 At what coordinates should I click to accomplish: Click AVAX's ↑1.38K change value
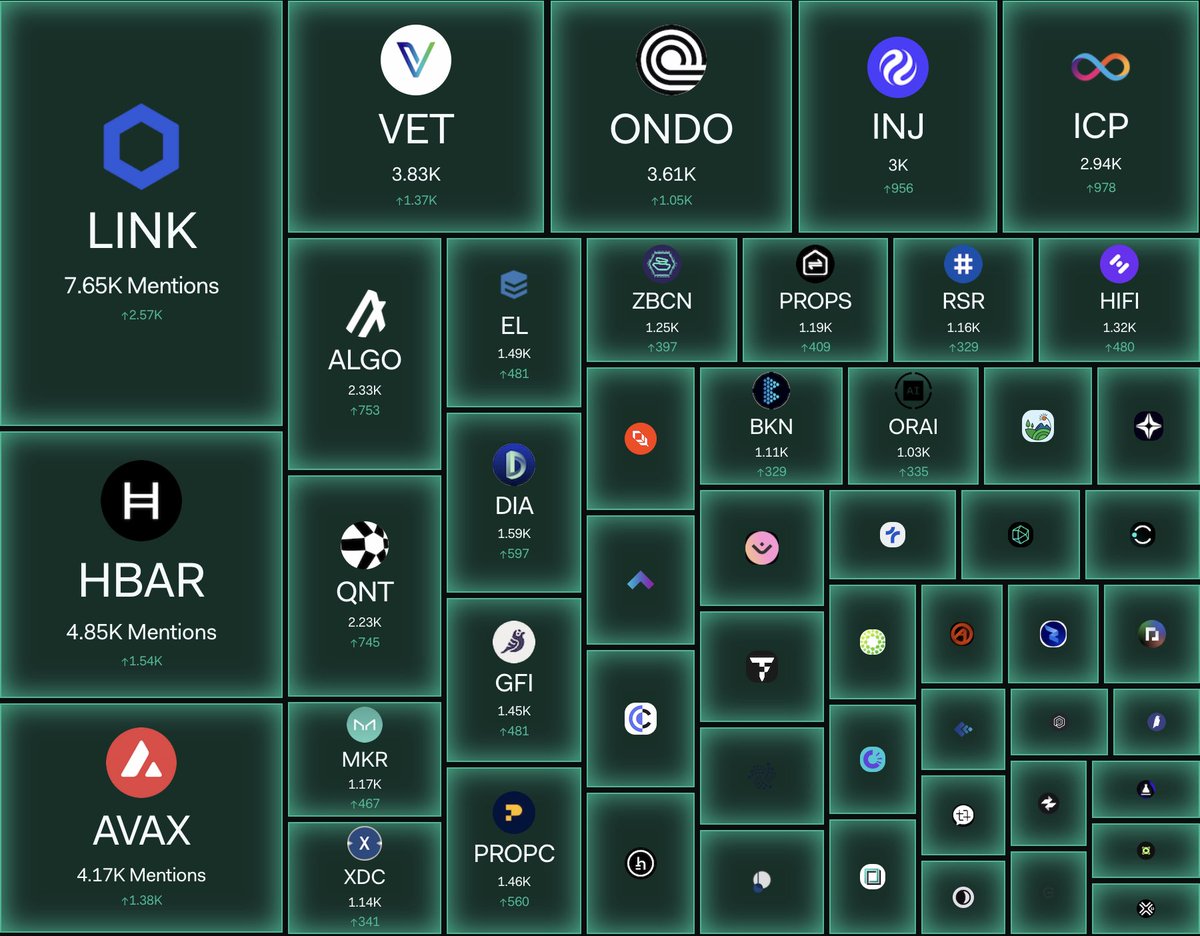click(141, 902)
